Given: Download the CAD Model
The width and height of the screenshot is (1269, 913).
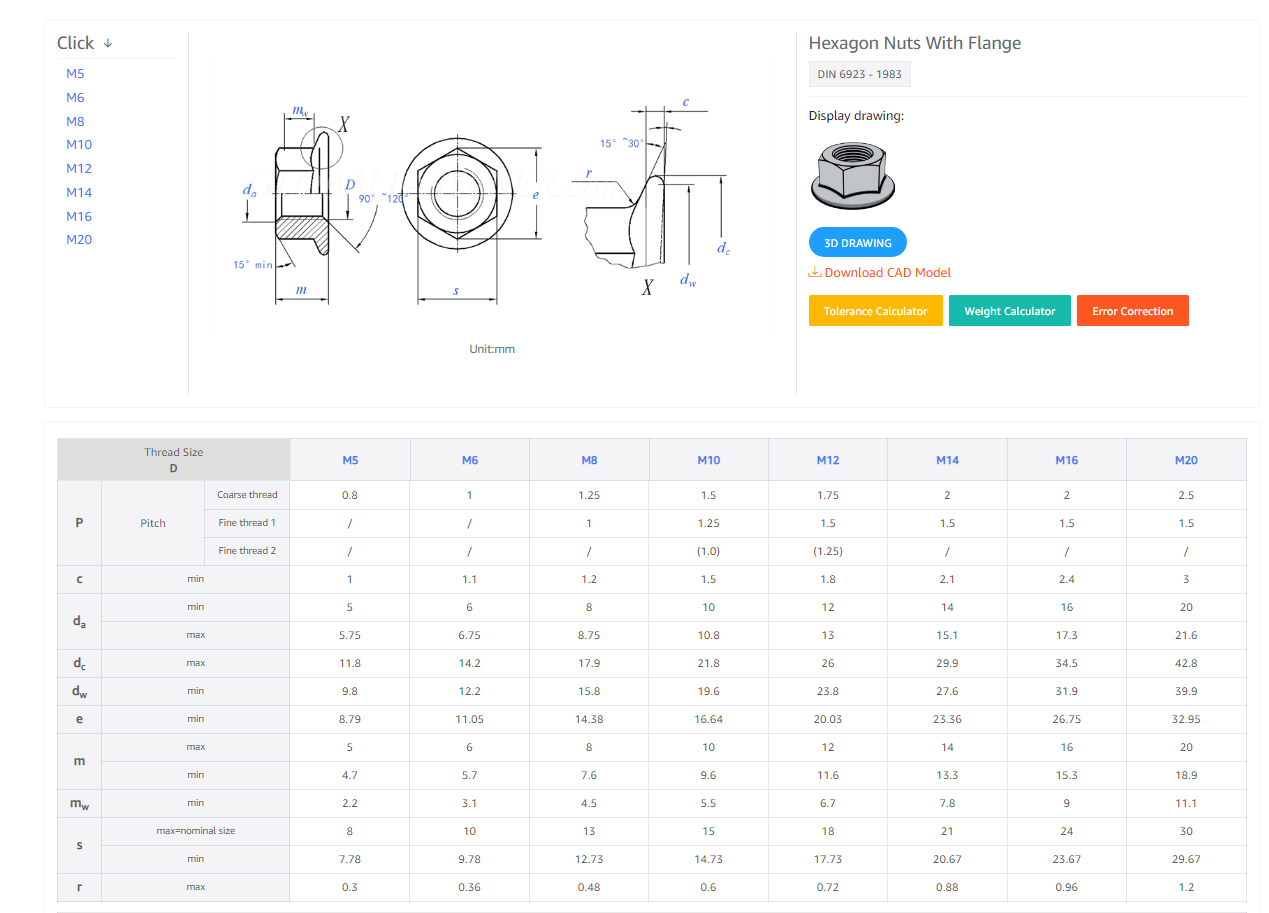Looking at the screenshot, I should click(887, 273).
